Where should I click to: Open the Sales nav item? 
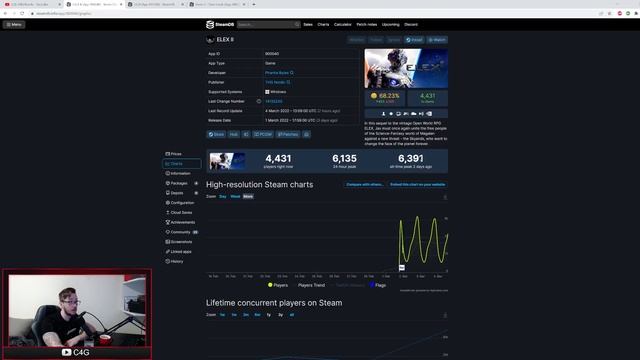(308, 24)
